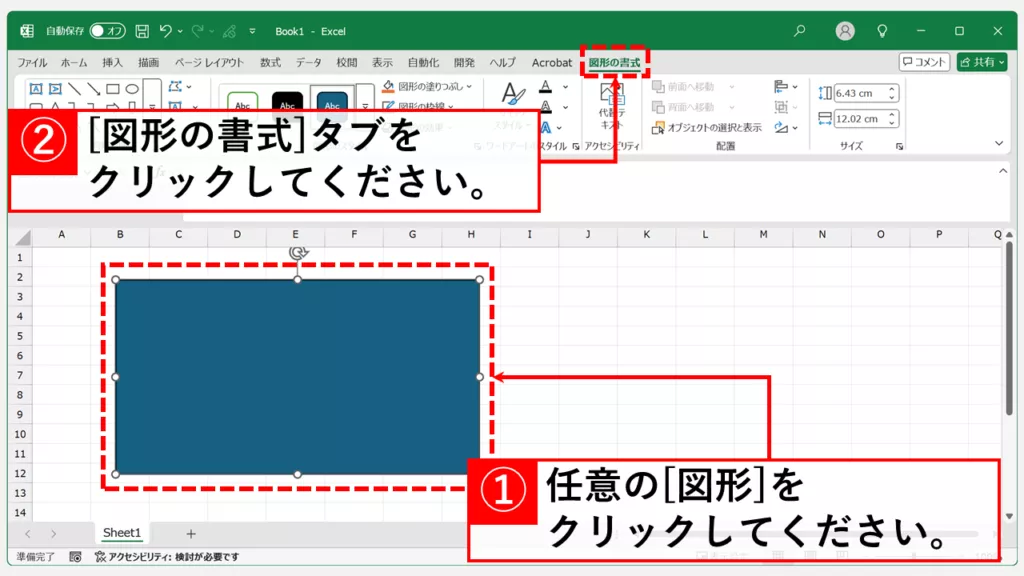Open the 自動化 tab
The image size is (1024, 576).
[x=423, y=63]
